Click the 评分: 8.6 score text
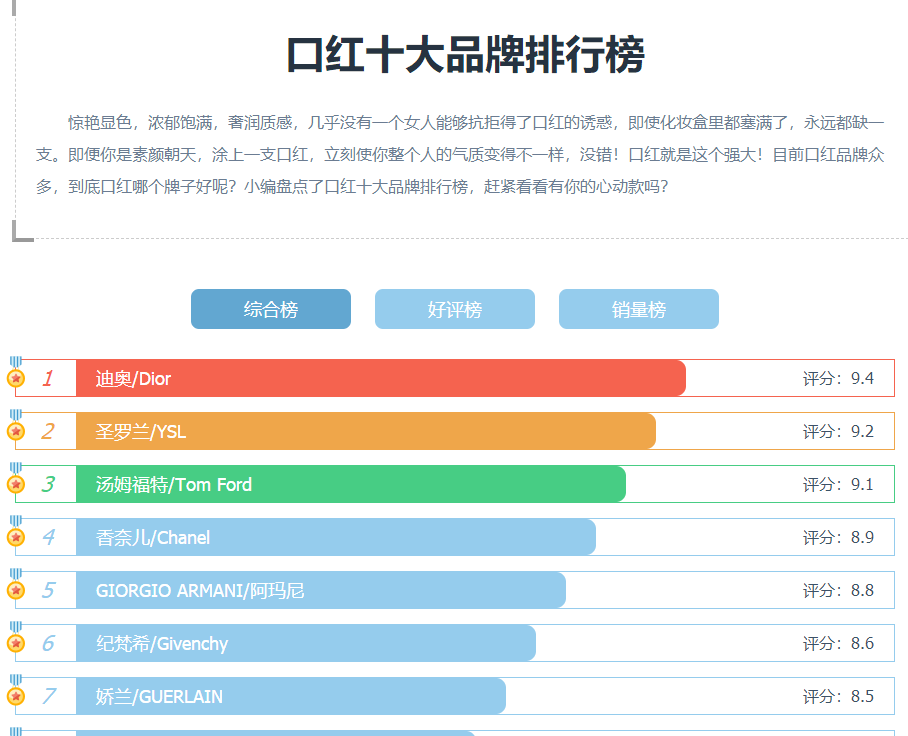This screenshot has height=736, width=908. [838, 643]
